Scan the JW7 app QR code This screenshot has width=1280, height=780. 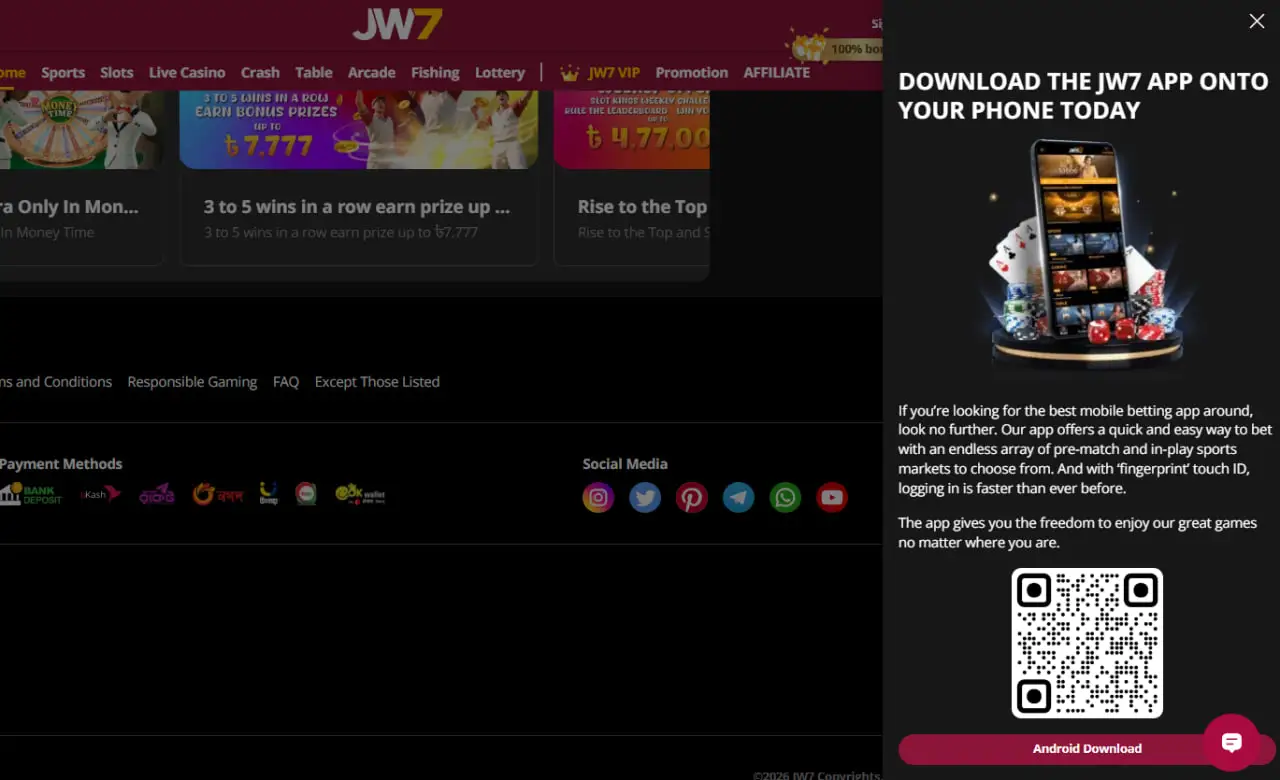point(1087,643)
